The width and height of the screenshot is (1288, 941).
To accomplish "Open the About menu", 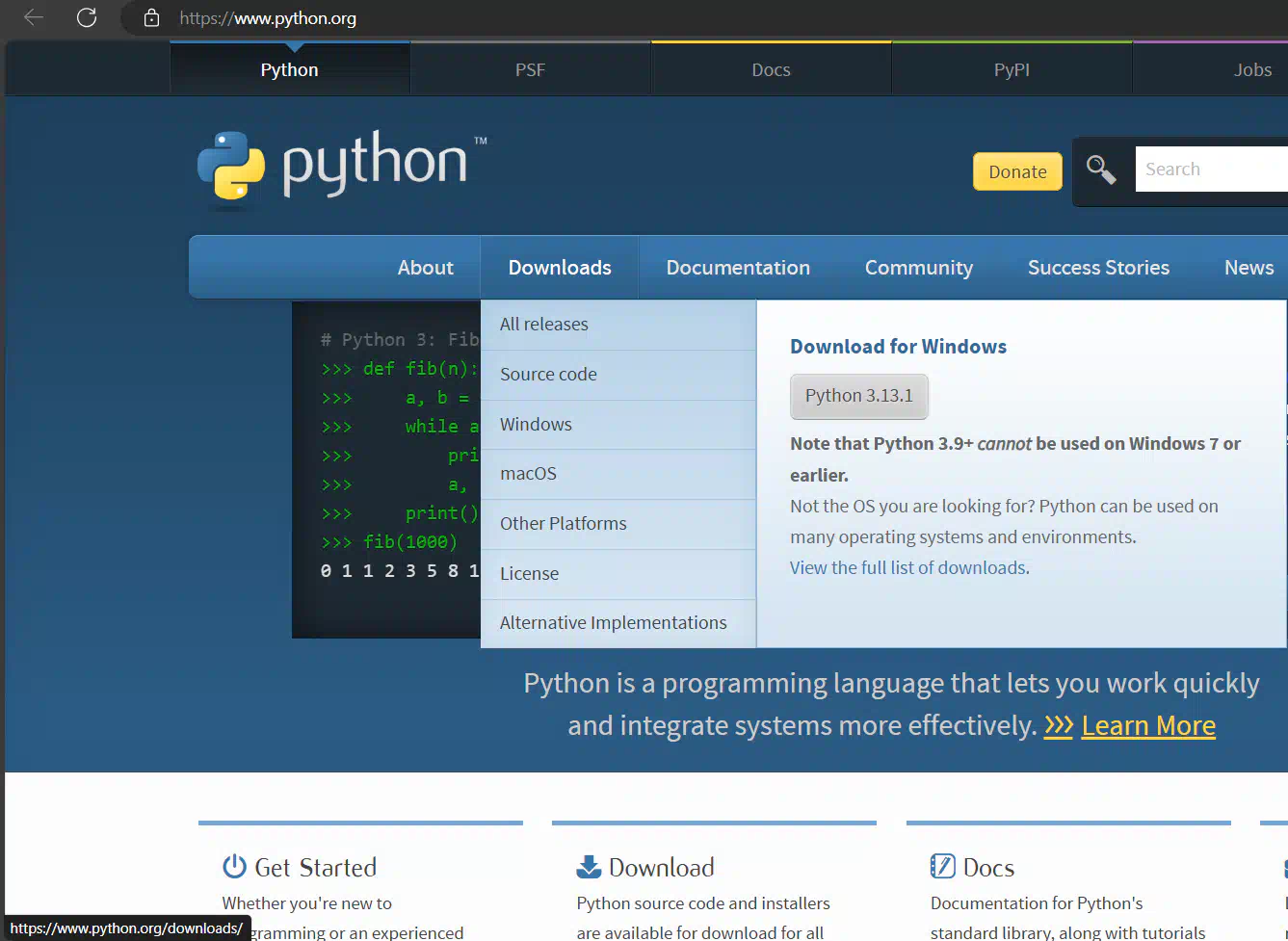I will point(426,268).
